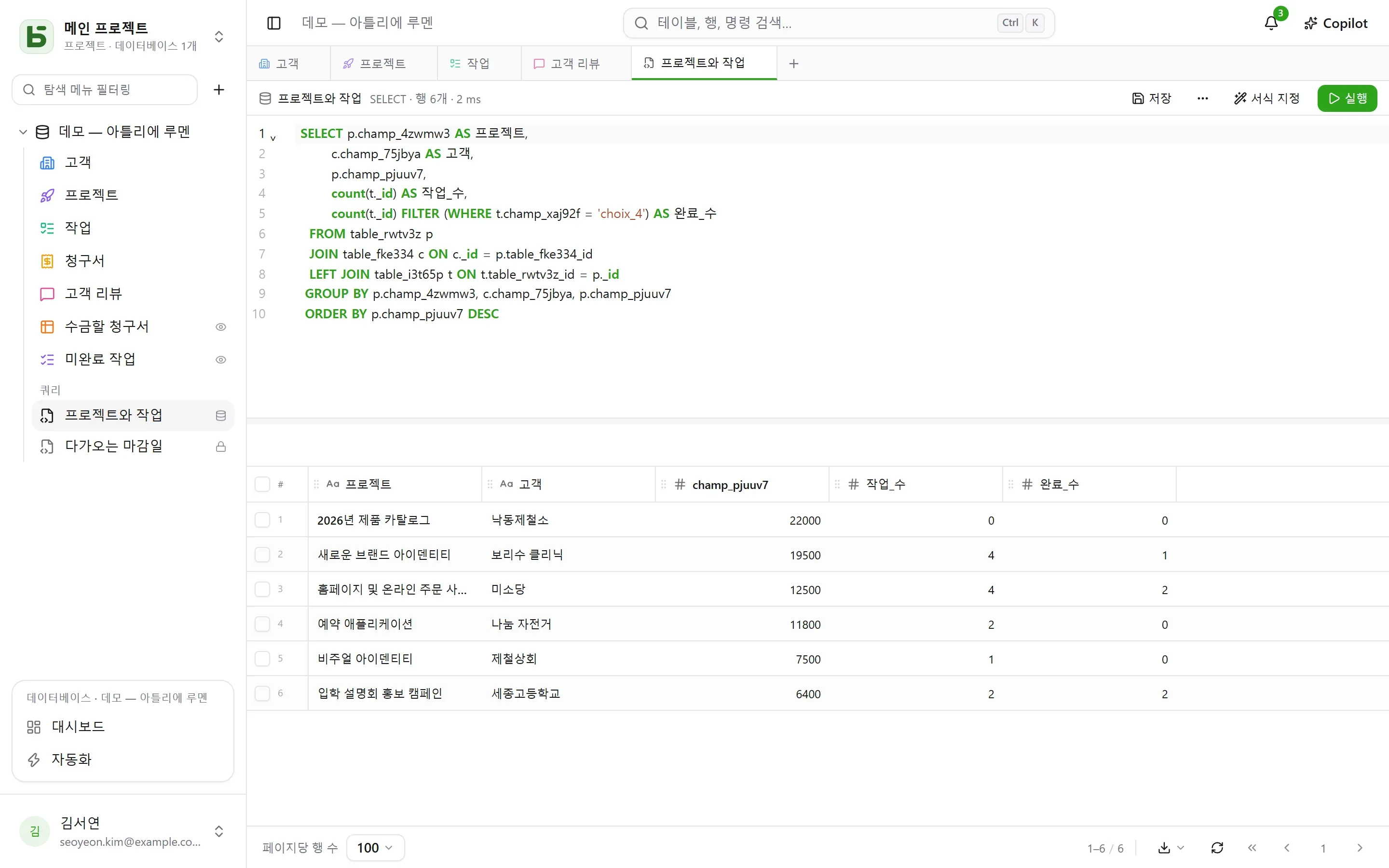Click the 메인 프로젝트 logo icon
1389x868 pixels.
[37, 36]
